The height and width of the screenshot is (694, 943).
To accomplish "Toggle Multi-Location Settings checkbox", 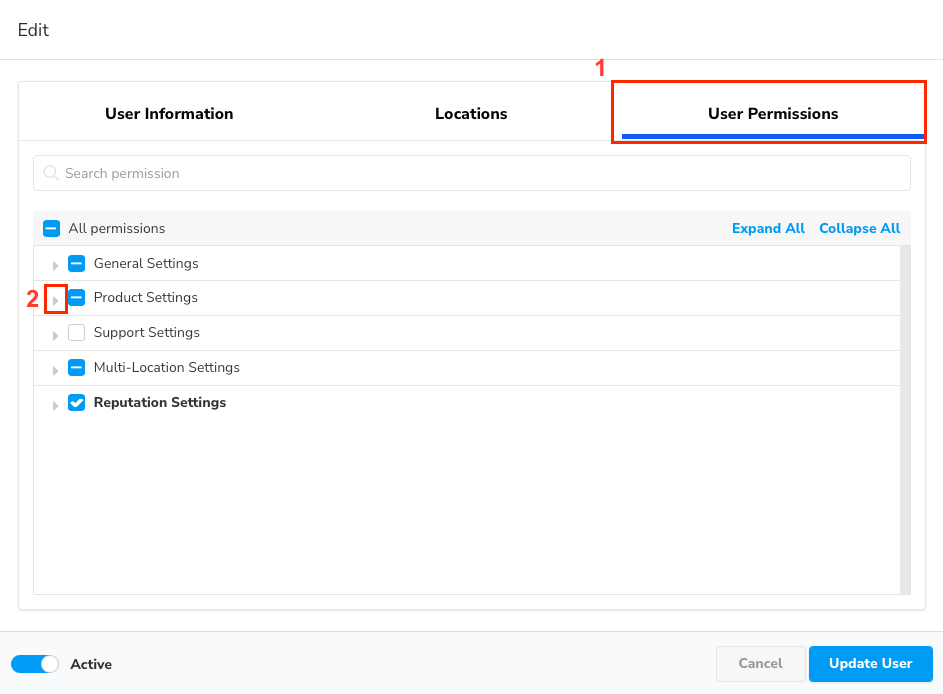I will click(x=76, y=368).
